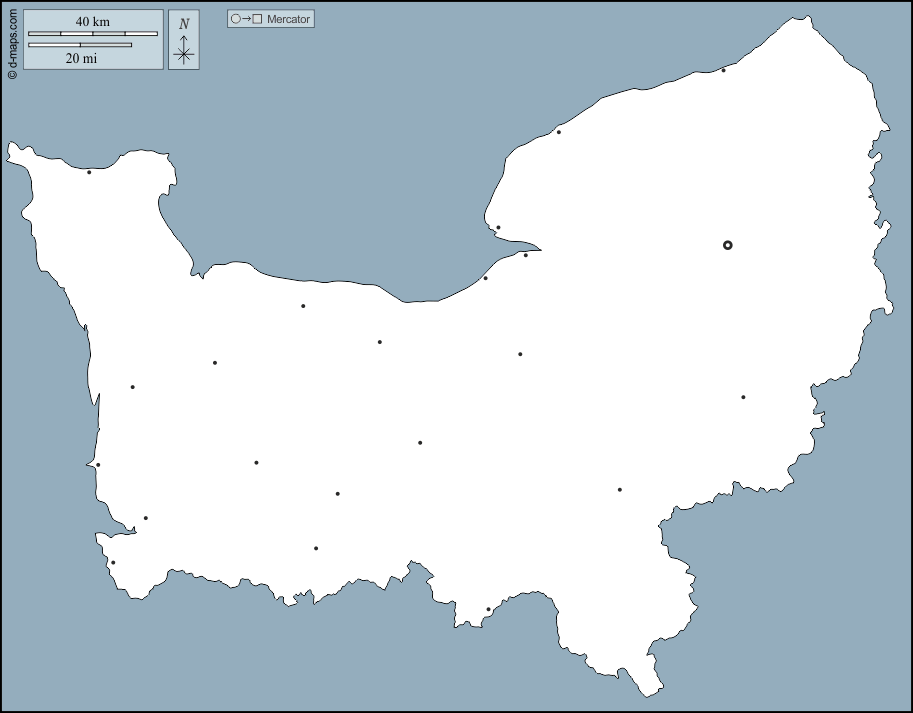The height and width of the screenshot is (713, 913).
Task: Select the southernmost city dot for Alençon
Action: [x=488, y=609]
